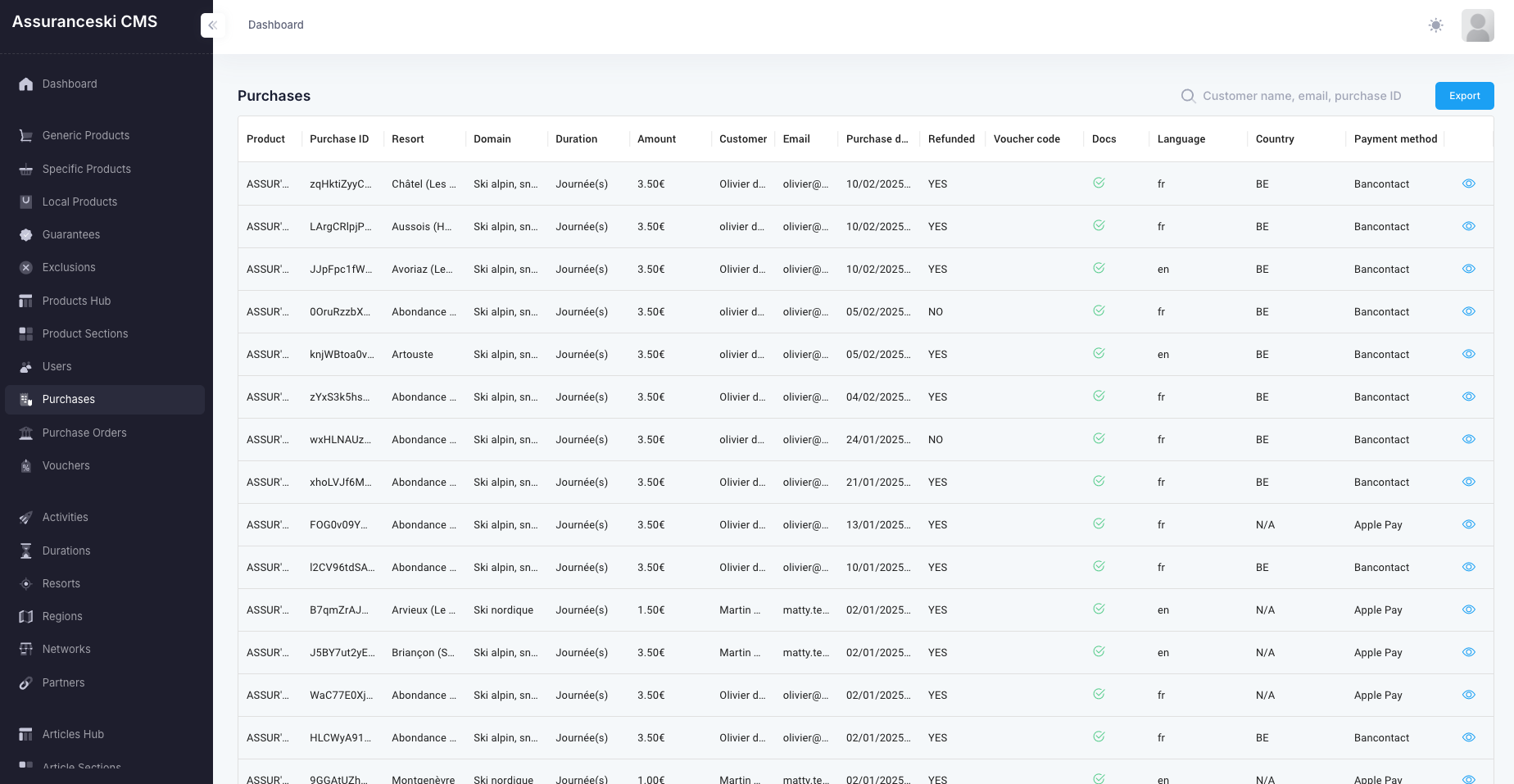View details of purchase I2CV96tdSA
This screenshot has width=1514, height=784.
1468,567
